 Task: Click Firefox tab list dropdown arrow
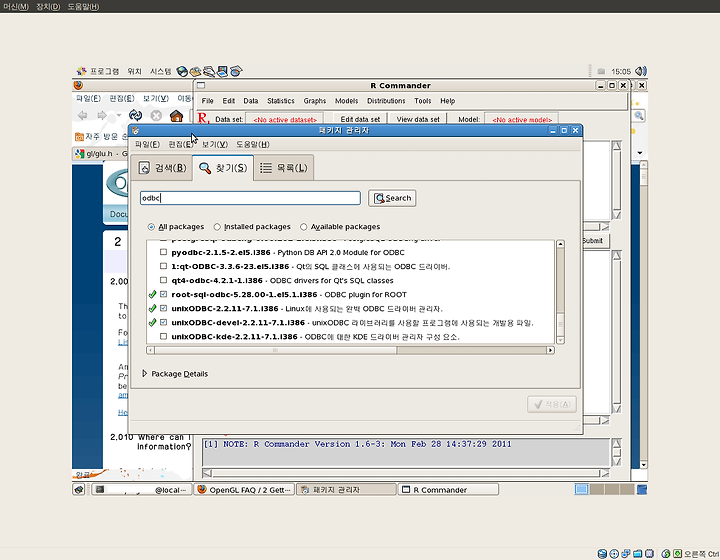(x=640, y=153)
